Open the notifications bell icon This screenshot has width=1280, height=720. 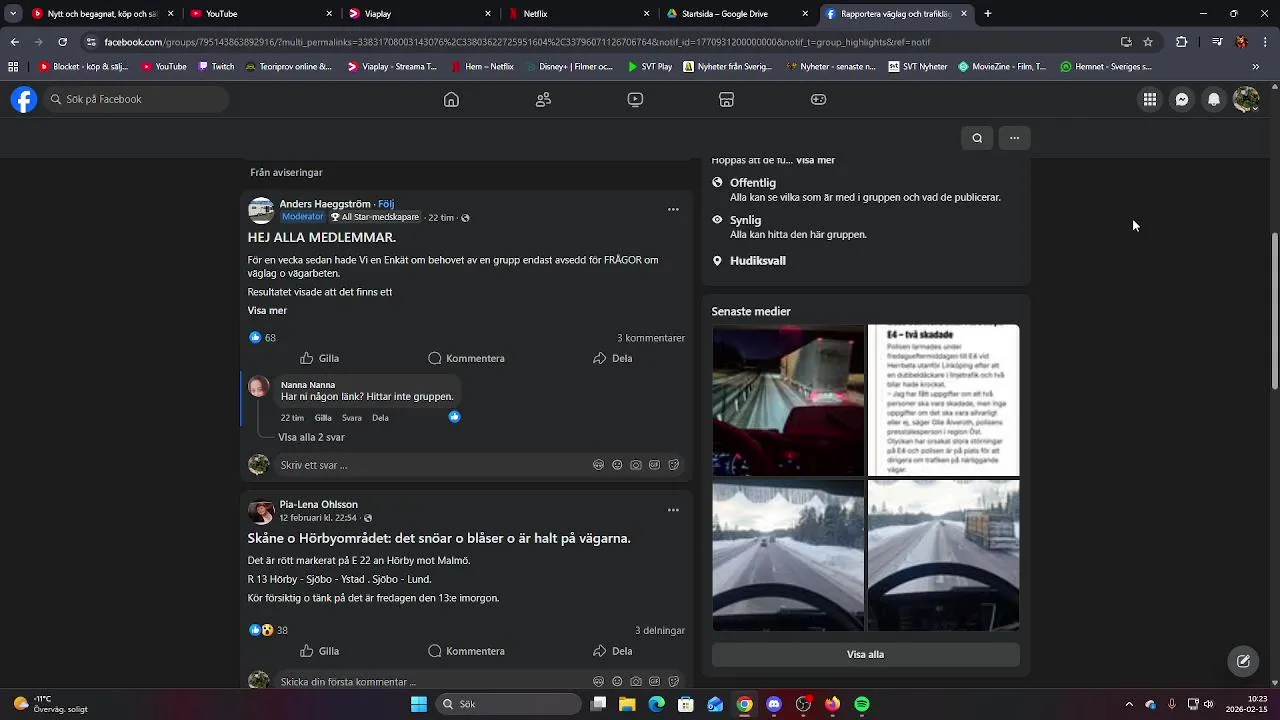coord(1214,99)
